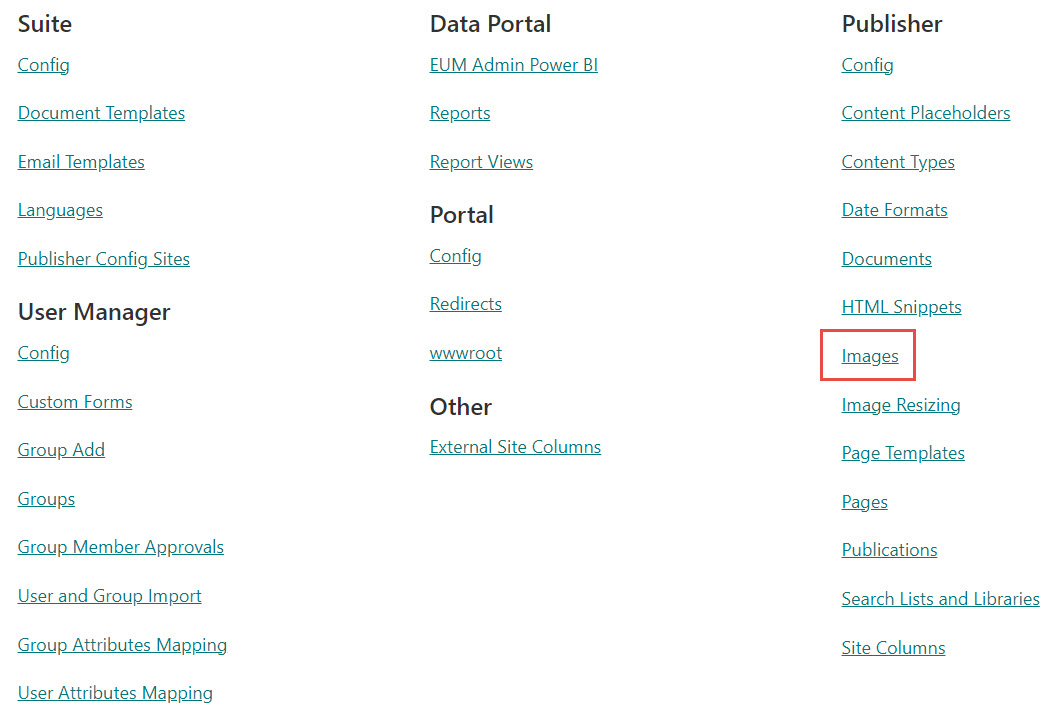
Task: Go to Group Member Approvals
Action: pos(121,547)
